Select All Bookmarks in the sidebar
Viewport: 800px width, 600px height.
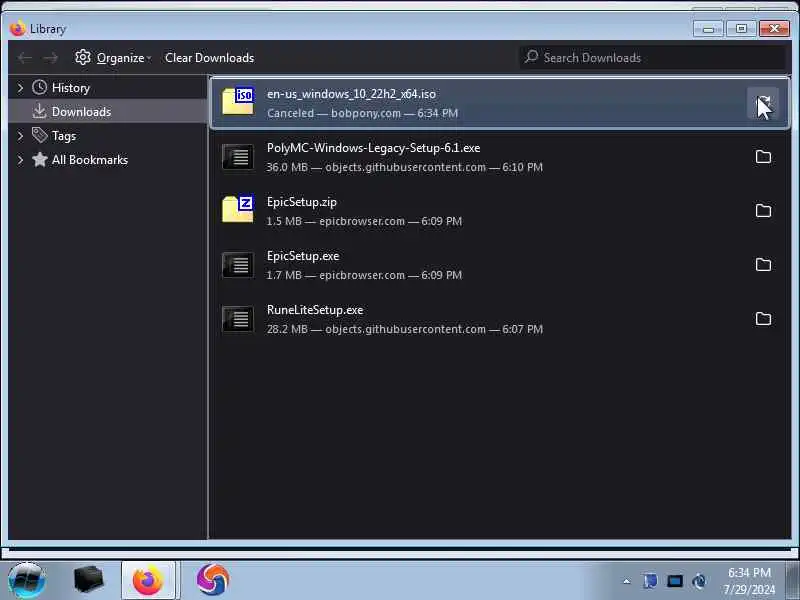(90, 160)
